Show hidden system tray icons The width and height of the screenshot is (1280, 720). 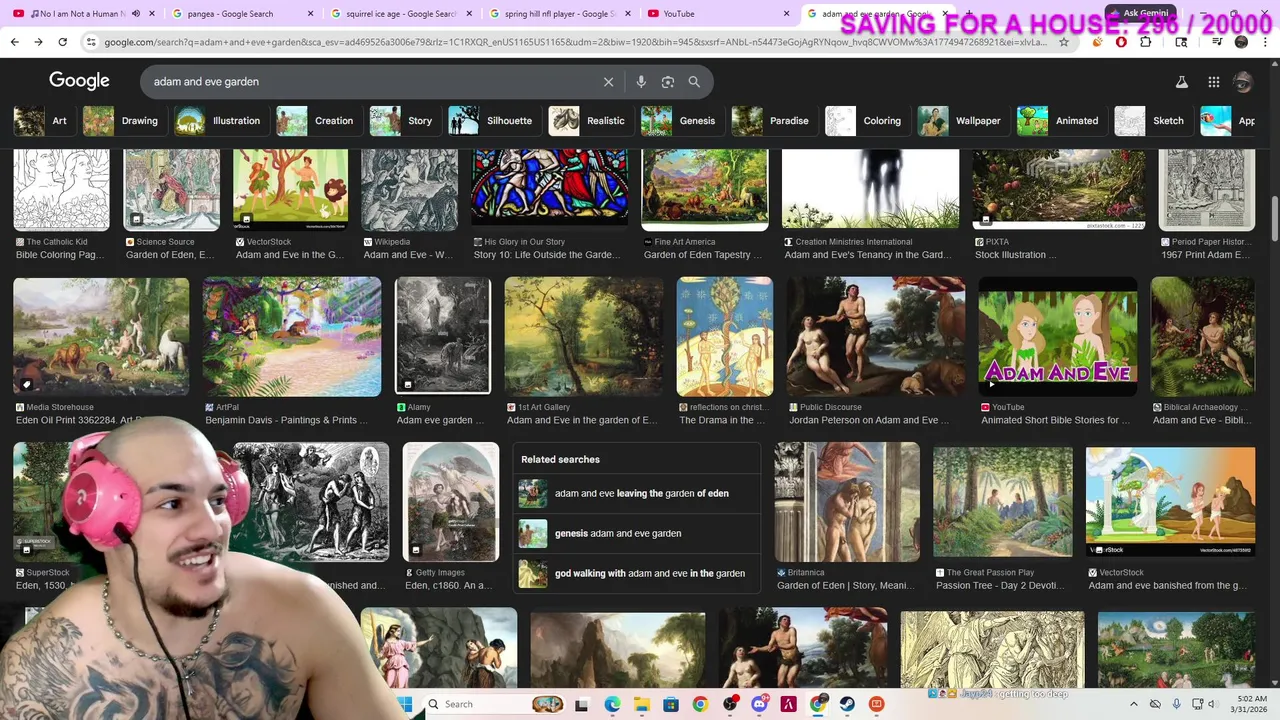click(1133, 704)
